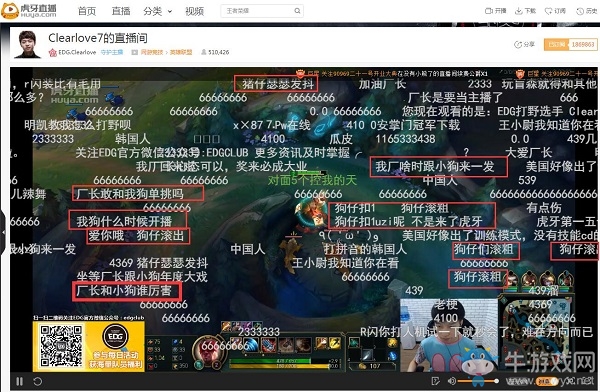Open the 网游竞技 category link

tap(152, 52)
